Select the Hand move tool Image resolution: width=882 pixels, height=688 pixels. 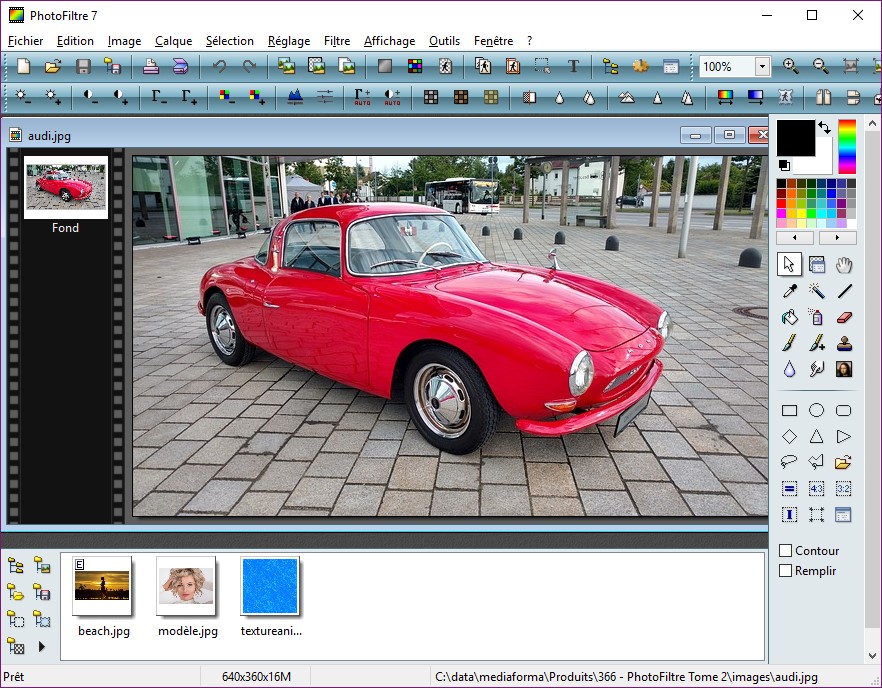(845, 264)
